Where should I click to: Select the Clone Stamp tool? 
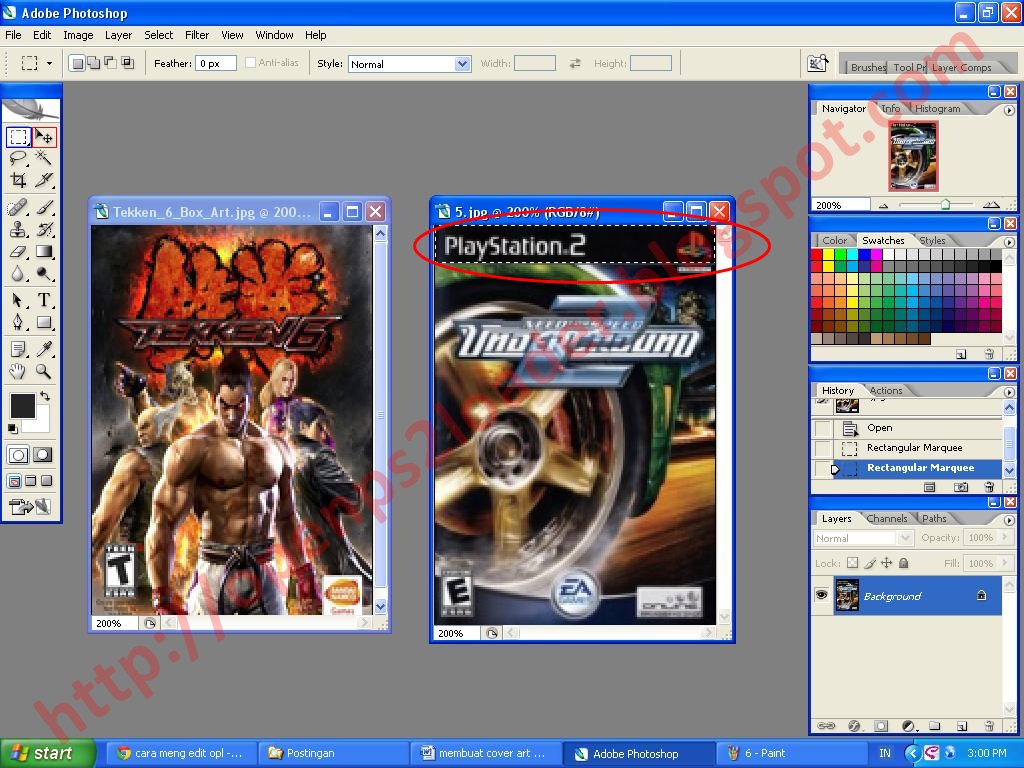(x=18, y=230)
